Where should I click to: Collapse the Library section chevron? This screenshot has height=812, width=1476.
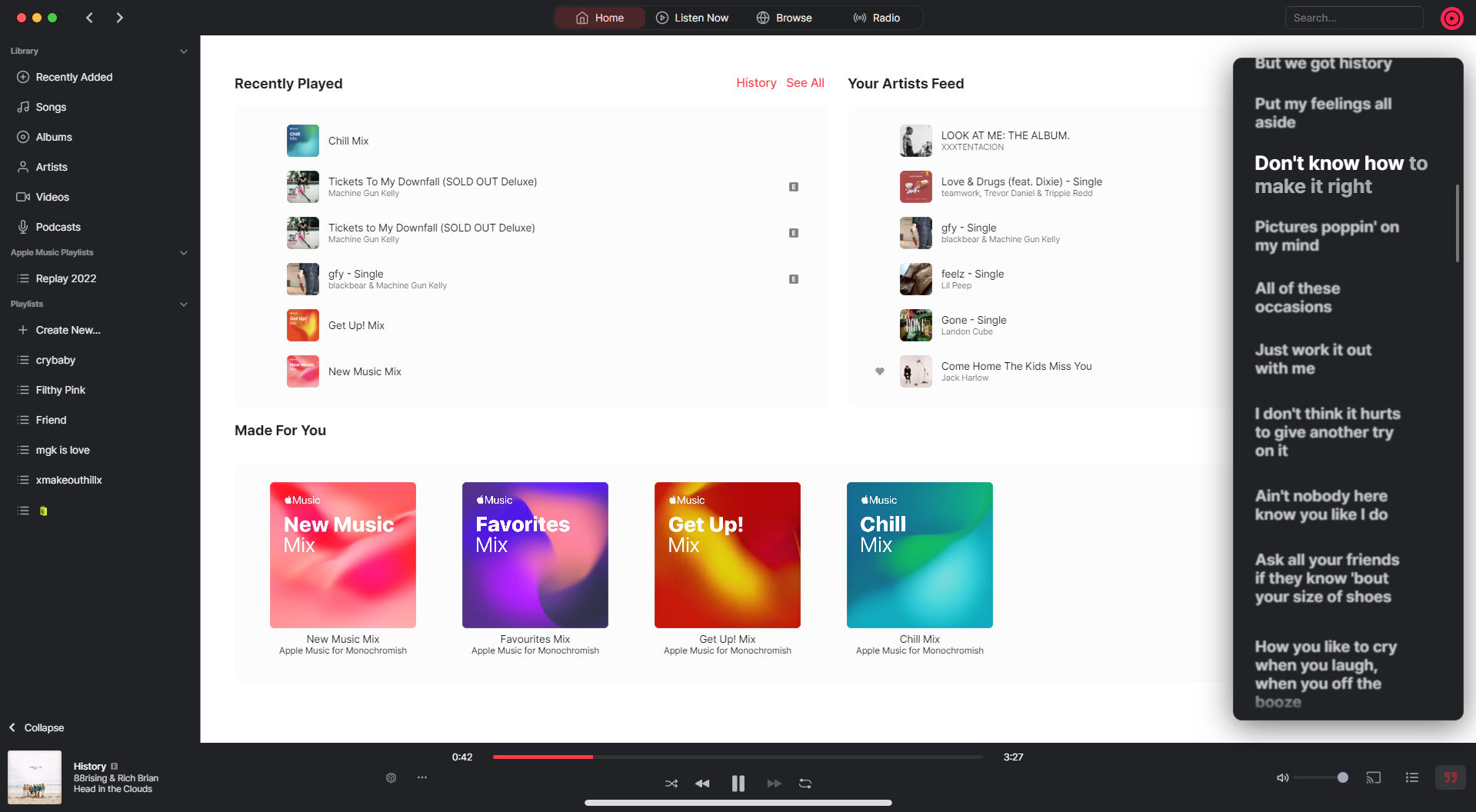(183, 52)
